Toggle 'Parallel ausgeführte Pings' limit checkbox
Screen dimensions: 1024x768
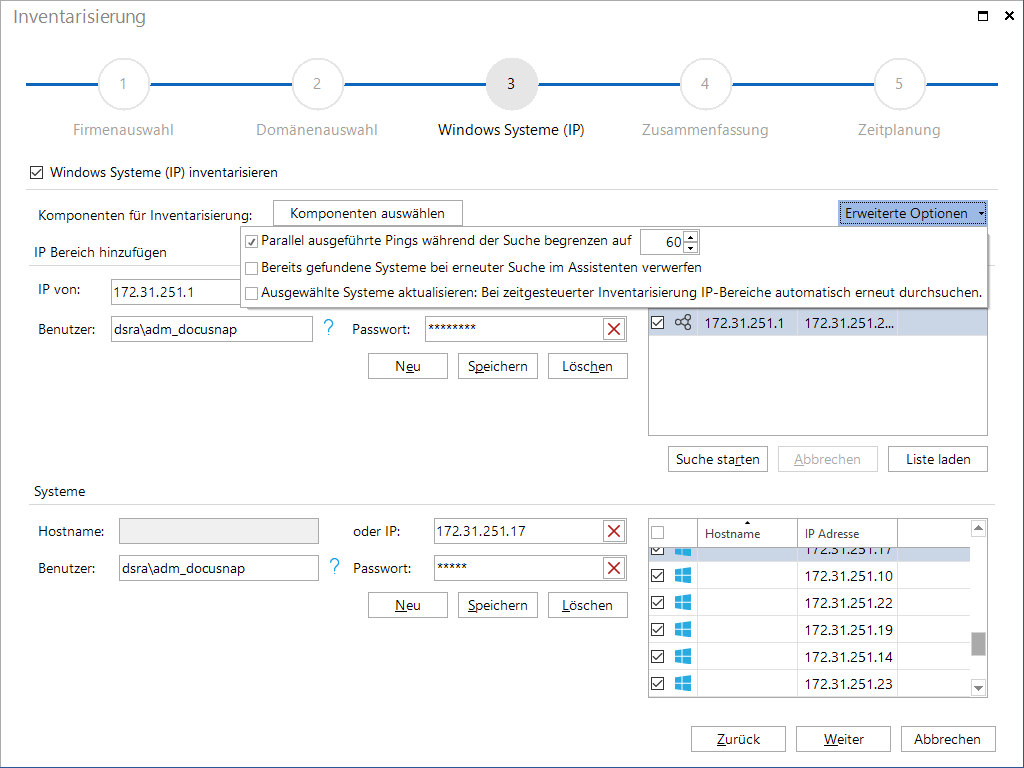[x=251, y=242]
